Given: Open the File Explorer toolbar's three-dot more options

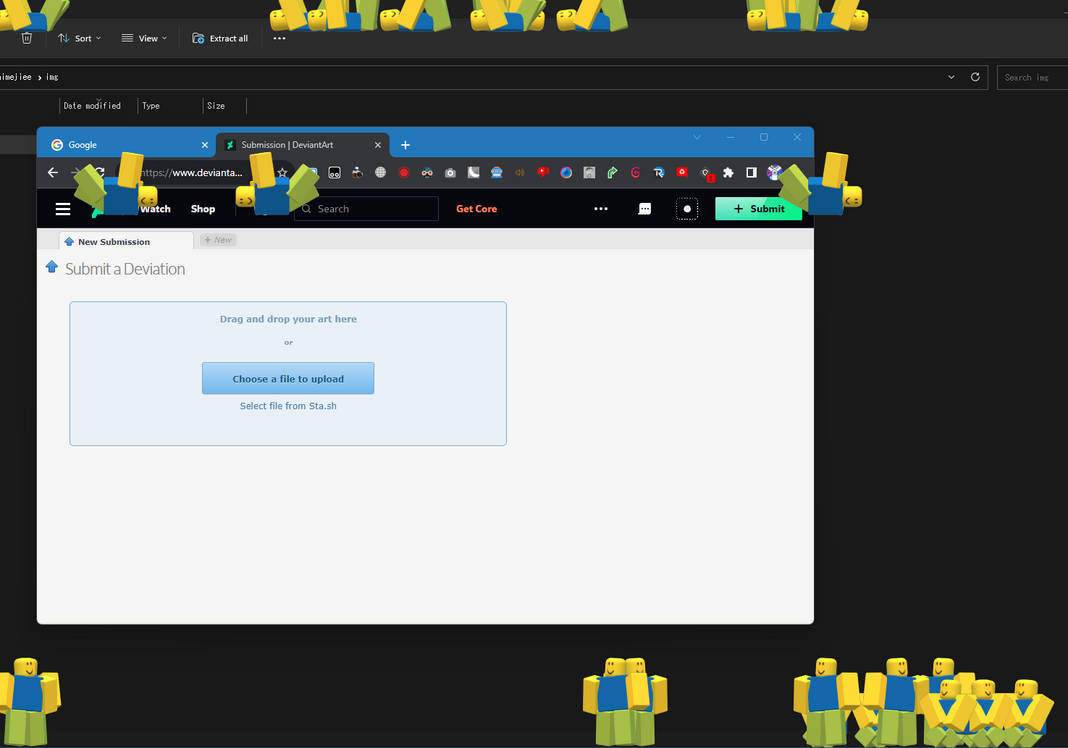Looking at the screenshot, I should (x=279, y=38).
